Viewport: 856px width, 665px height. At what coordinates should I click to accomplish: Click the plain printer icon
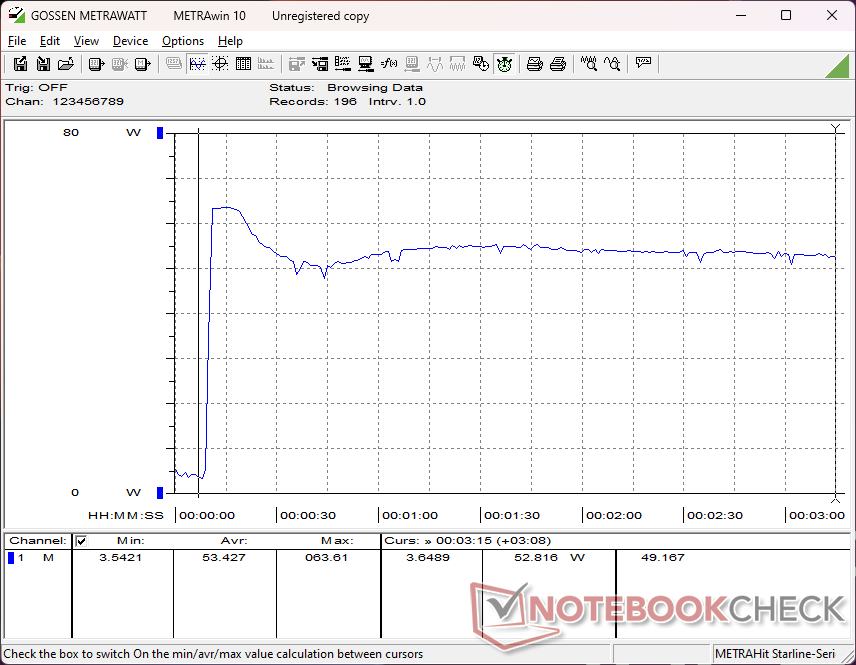pyautogui.click(x=557, y=64)
